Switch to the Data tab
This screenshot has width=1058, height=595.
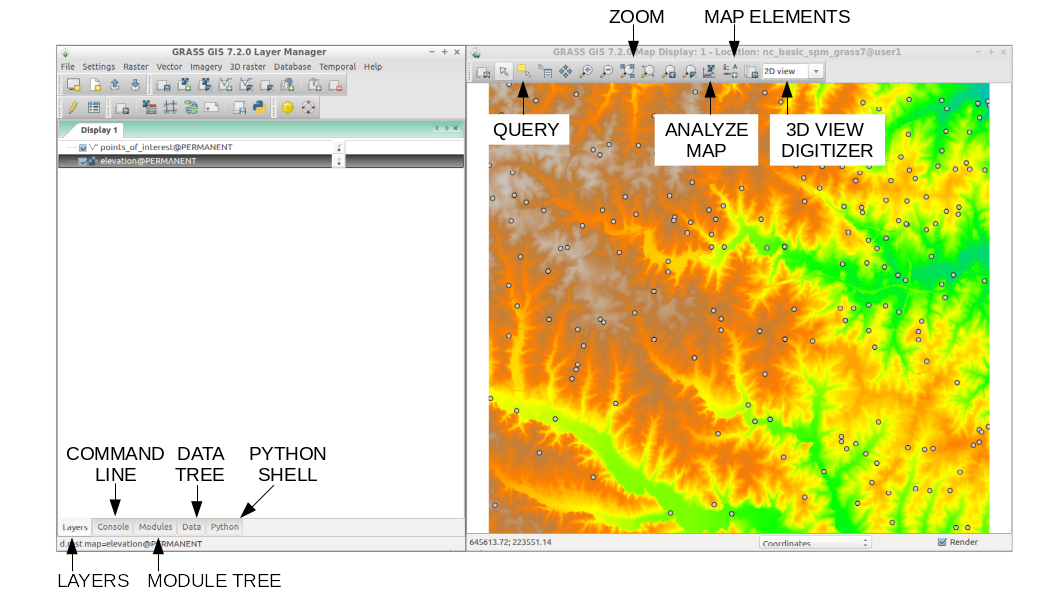click(191, 527)
